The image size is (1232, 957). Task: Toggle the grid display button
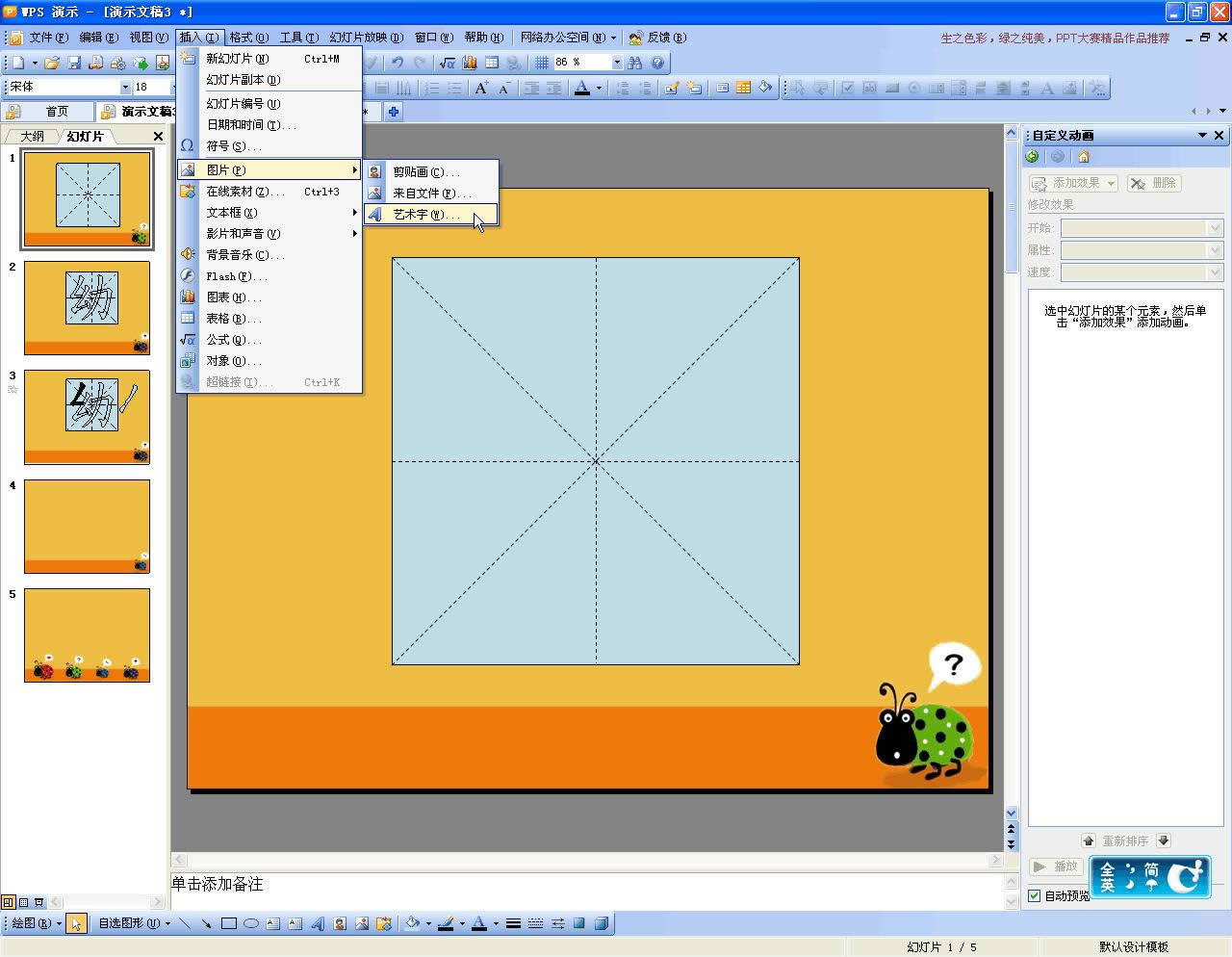tap(542, 63)
